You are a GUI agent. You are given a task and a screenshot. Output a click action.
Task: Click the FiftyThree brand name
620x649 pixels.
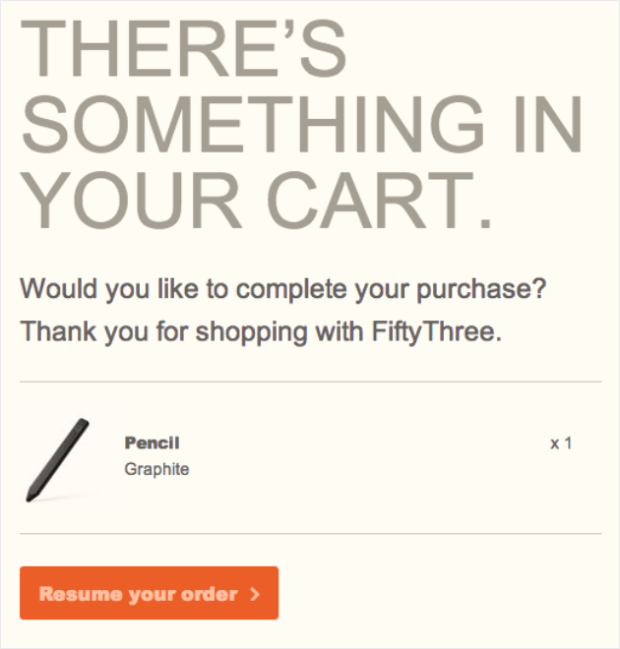click(x=437, y=332)
